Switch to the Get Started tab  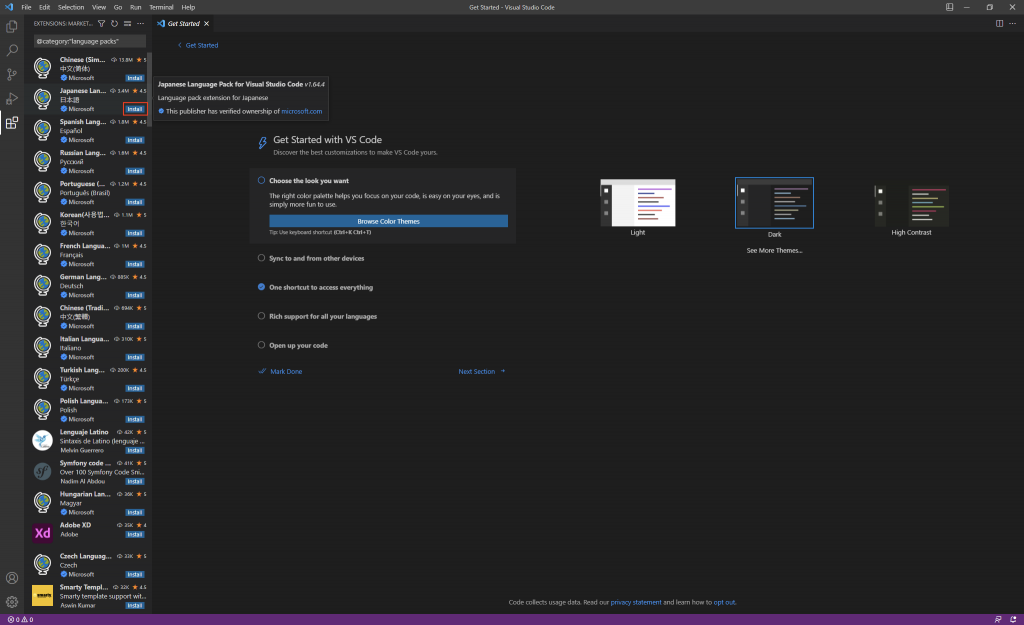click(x=182, y=24)
